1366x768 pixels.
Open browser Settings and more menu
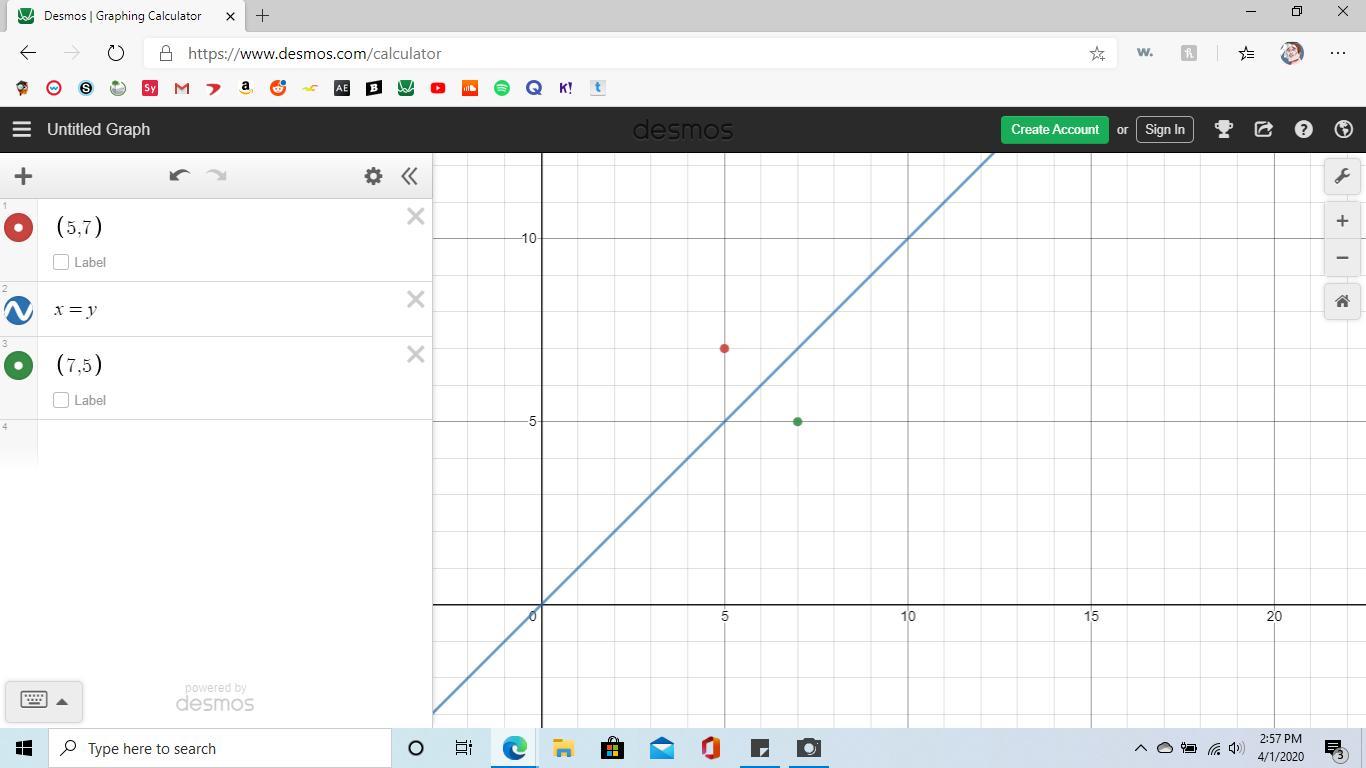(x=1338, y=53)
